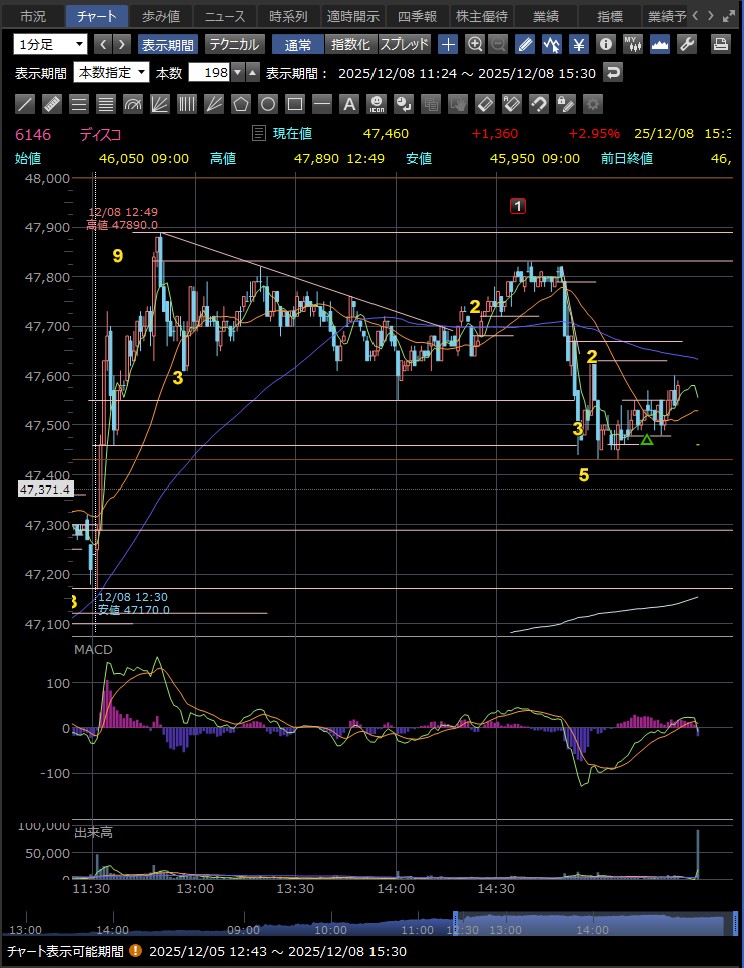This screenshot has height=968, width=744.
Task: Toggle the 通常 normal display mode
Action: click(x=297, y=44)
